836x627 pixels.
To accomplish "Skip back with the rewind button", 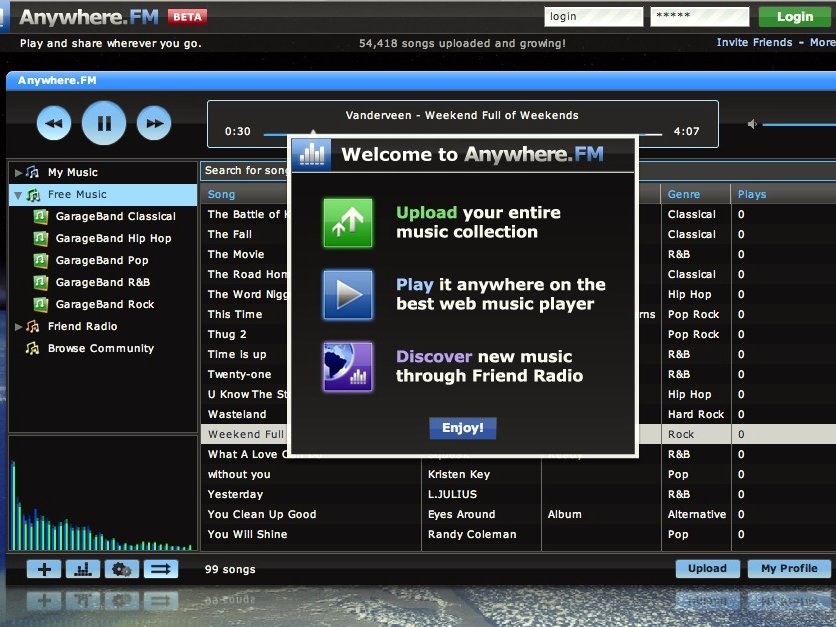I will (54, 124).
